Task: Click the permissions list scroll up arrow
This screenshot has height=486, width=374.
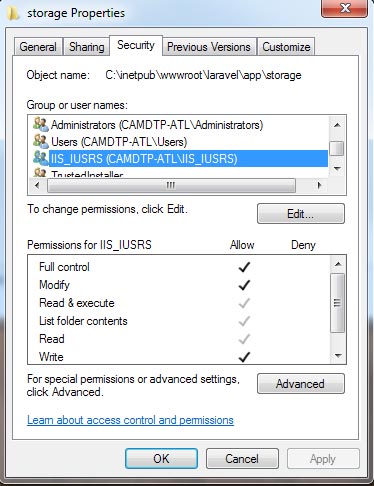Action: [x=338, y=264]
